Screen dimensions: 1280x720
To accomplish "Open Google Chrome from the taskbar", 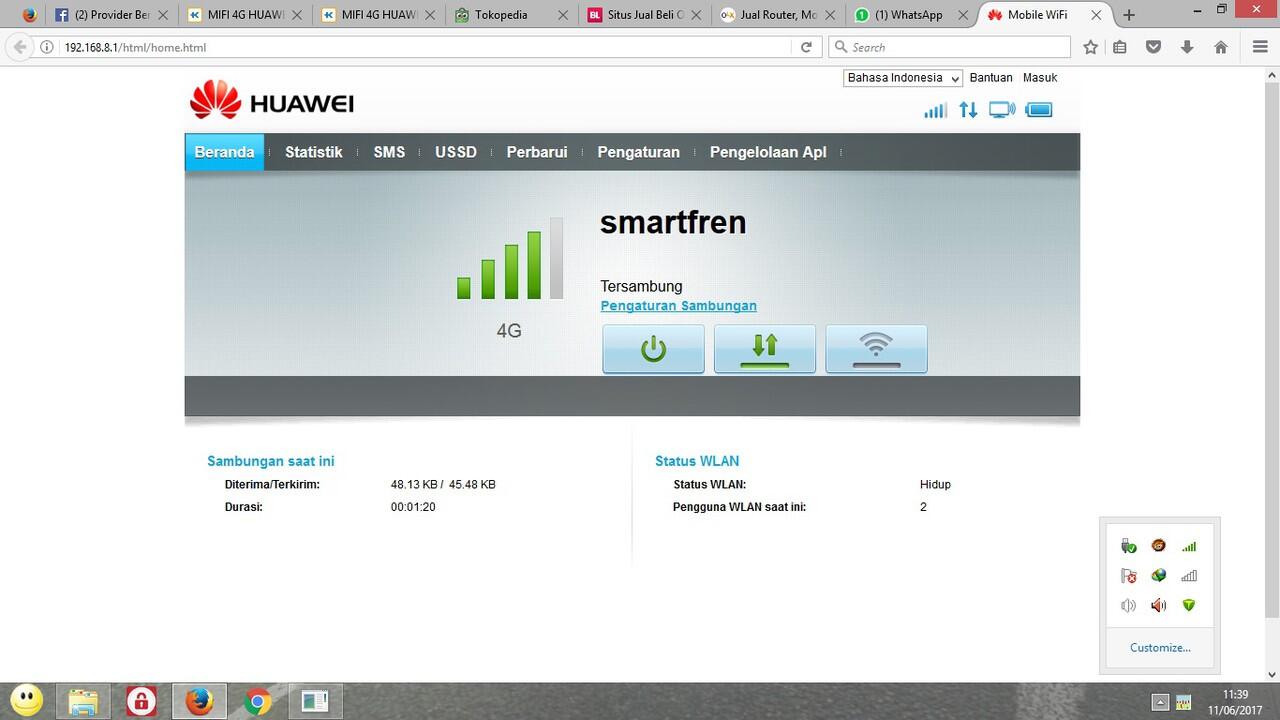I will 257,701.
